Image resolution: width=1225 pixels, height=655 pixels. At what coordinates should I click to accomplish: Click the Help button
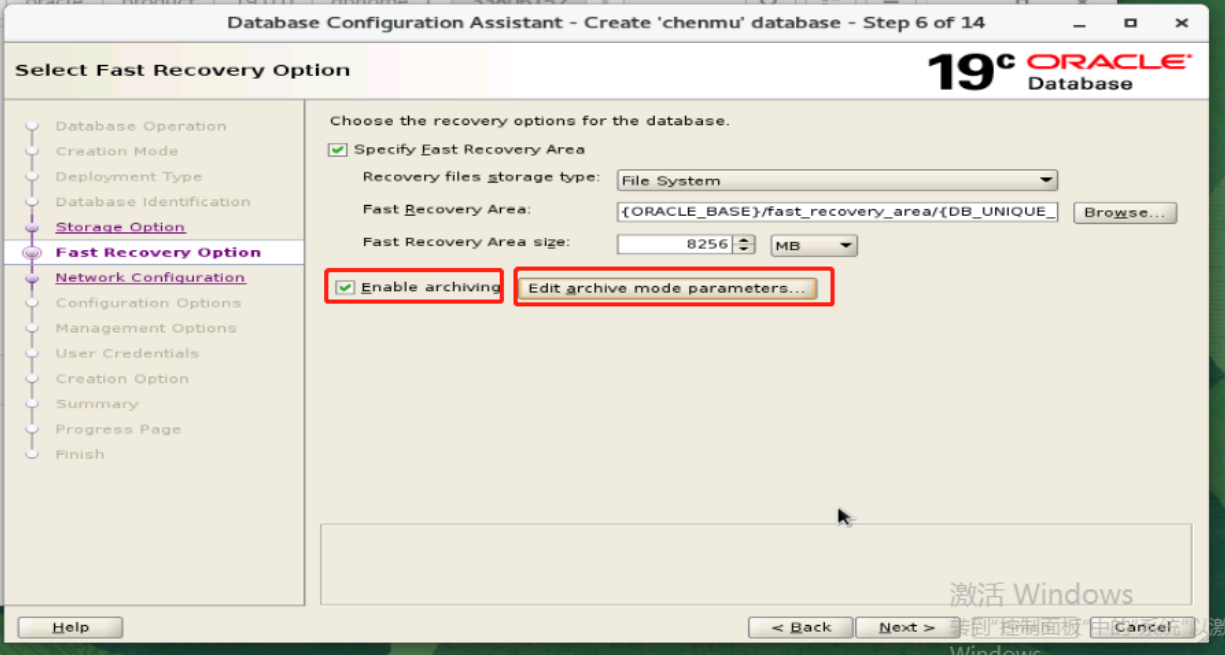[x=70, y=628]
